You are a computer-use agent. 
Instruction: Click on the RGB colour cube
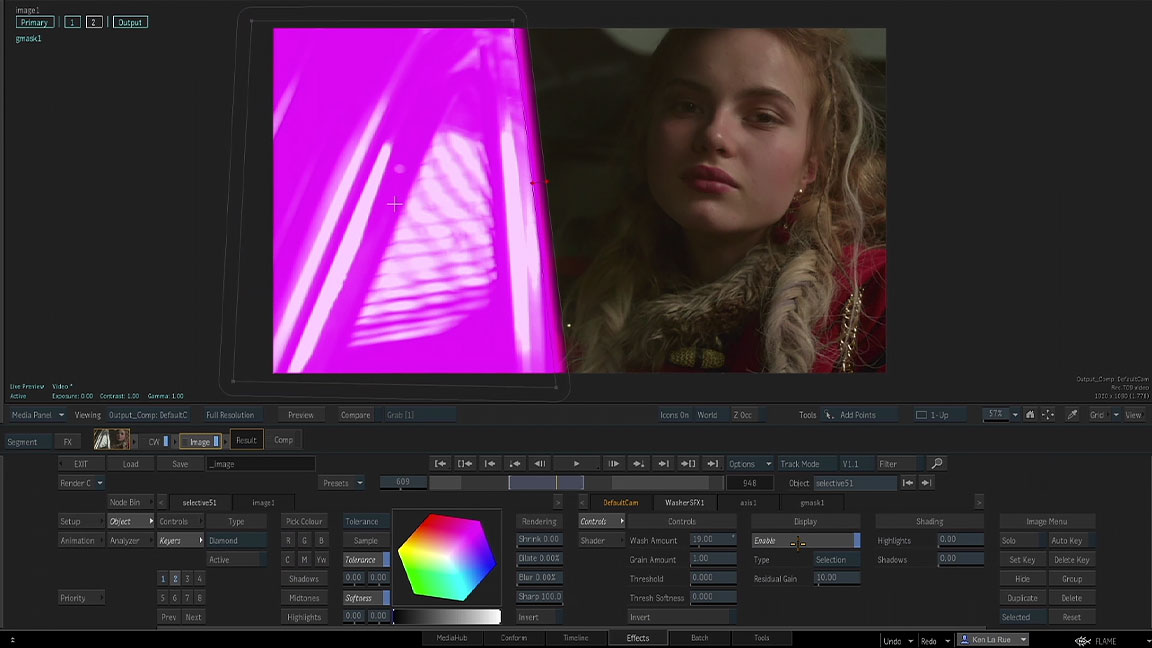(x=446, y=557)
